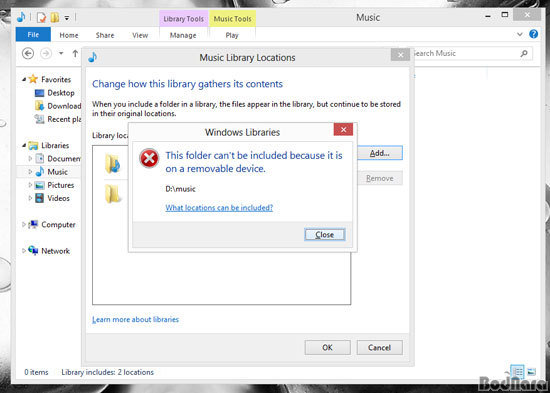Select Favorites in the navigation pane
The image size is (550, 393).
56,79
